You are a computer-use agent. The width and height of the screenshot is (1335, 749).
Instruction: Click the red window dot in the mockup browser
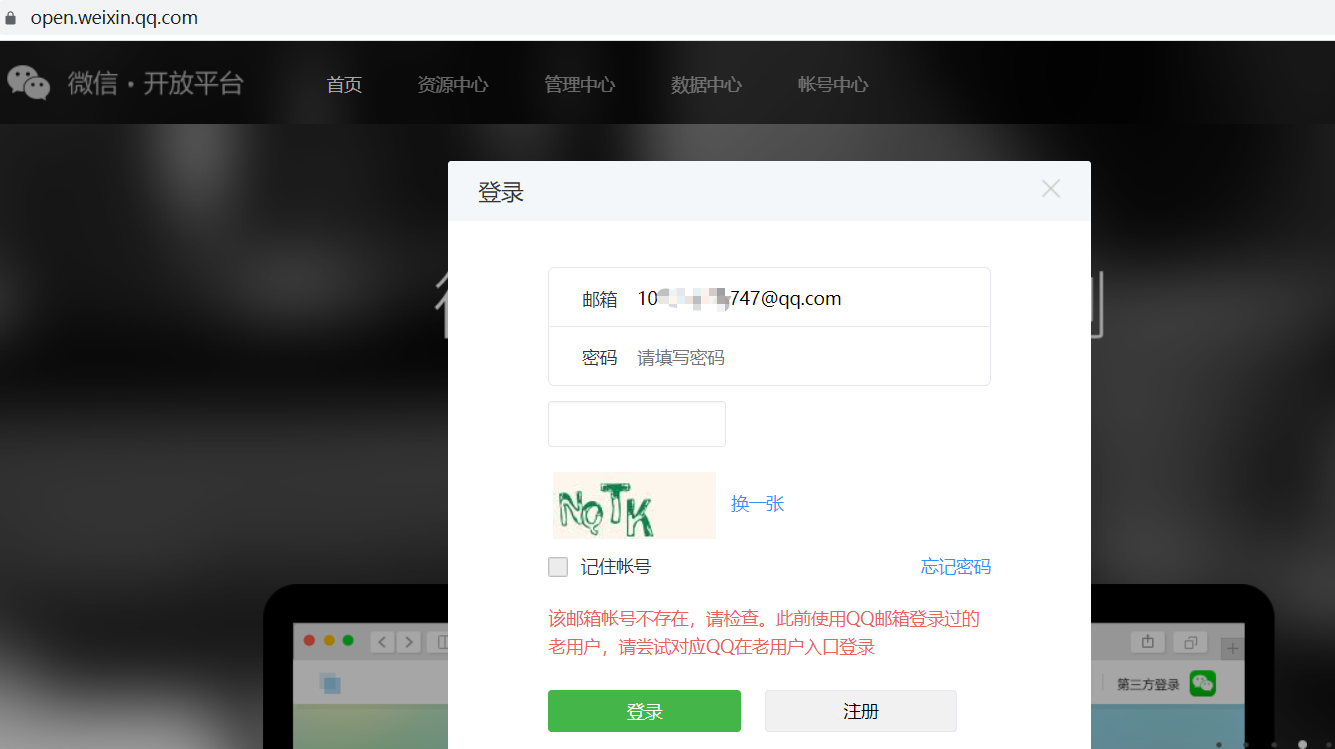(309, 640)
